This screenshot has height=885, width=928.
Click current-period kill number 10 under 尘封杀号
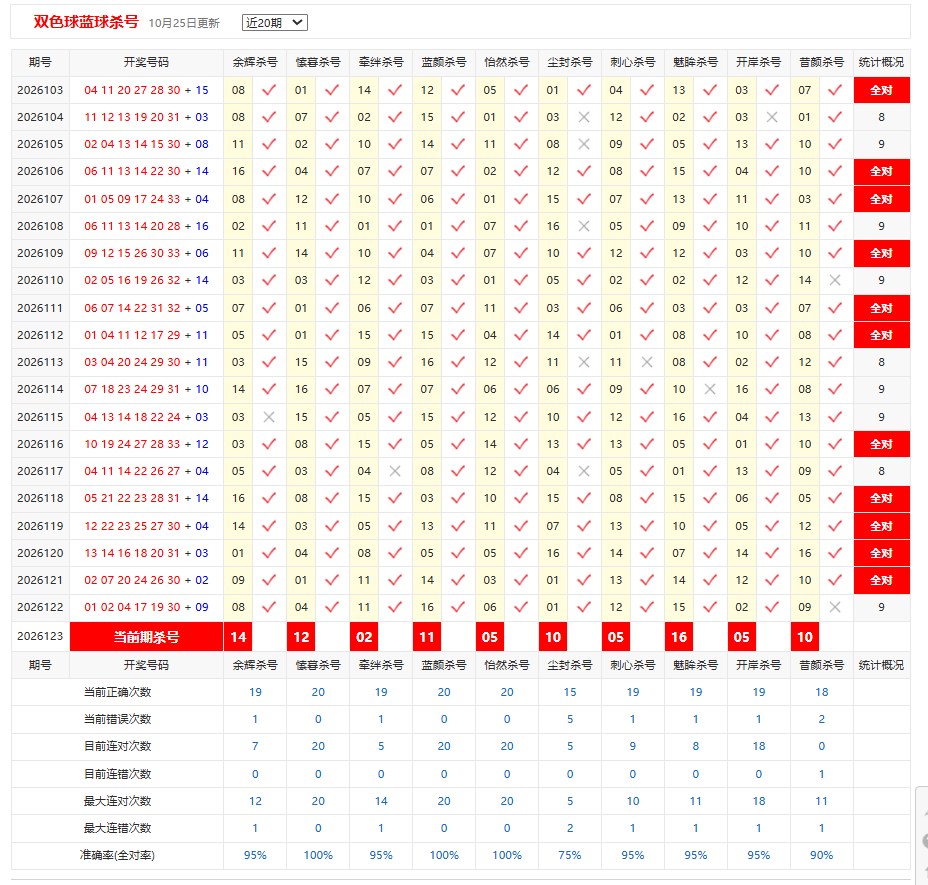click(553, 637)
